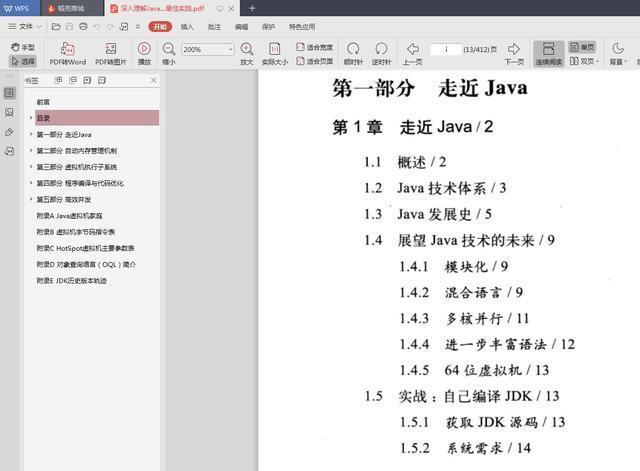
Task: Close the 书签 bookmark panel
Action: [153, 80]
